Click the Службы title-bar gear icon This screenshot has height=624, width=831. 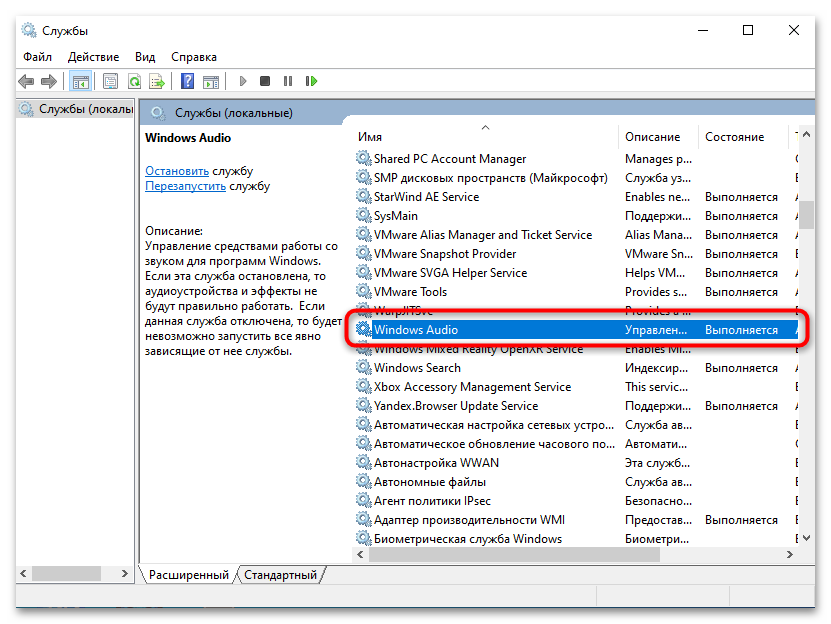point(29,30)
